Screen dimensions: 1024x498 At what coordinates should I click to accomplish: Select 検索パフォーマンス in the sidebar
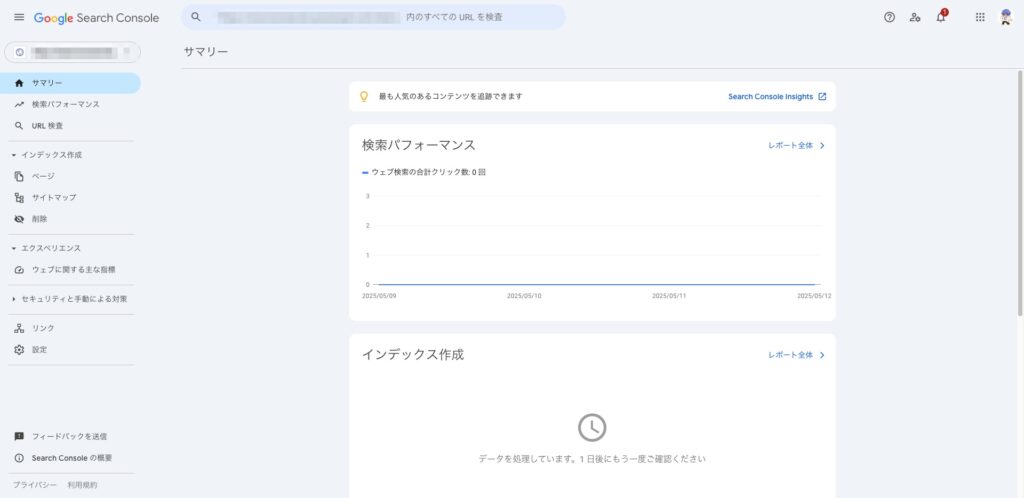coord(65,104)
